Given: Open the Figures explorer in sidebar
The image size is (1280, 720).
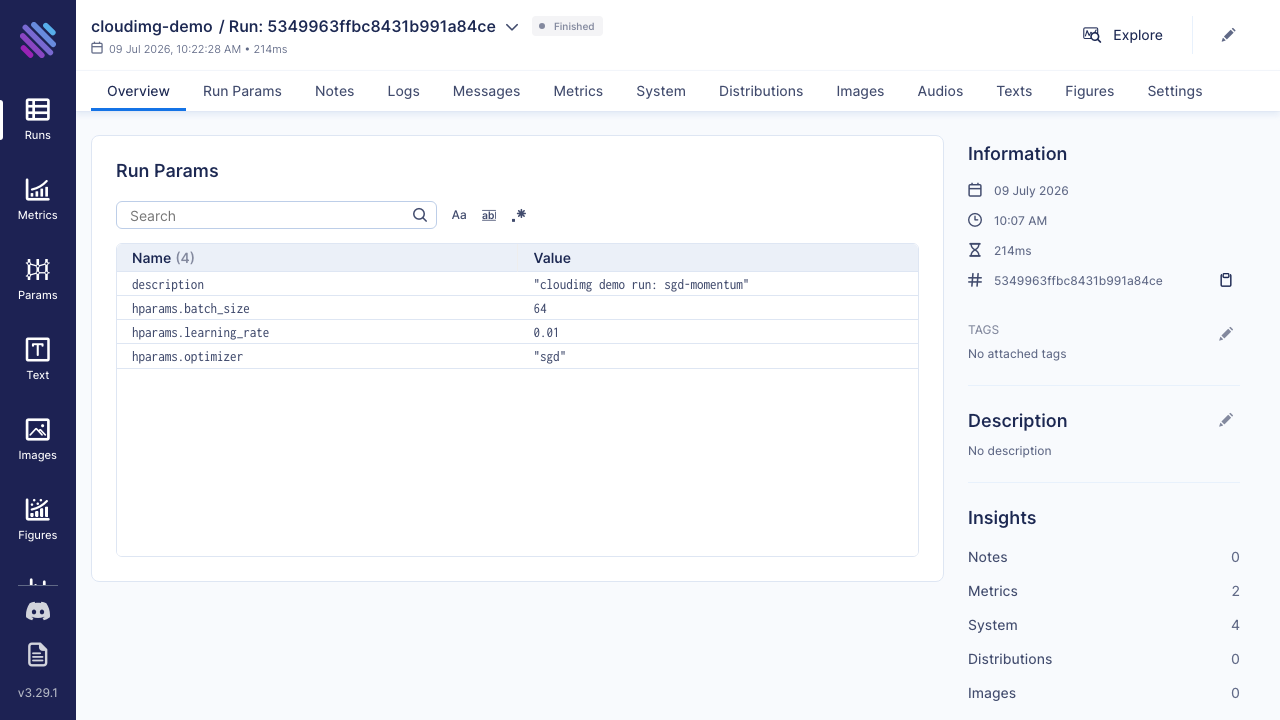Looking at the screenshot, I should [x=38, y=519].
